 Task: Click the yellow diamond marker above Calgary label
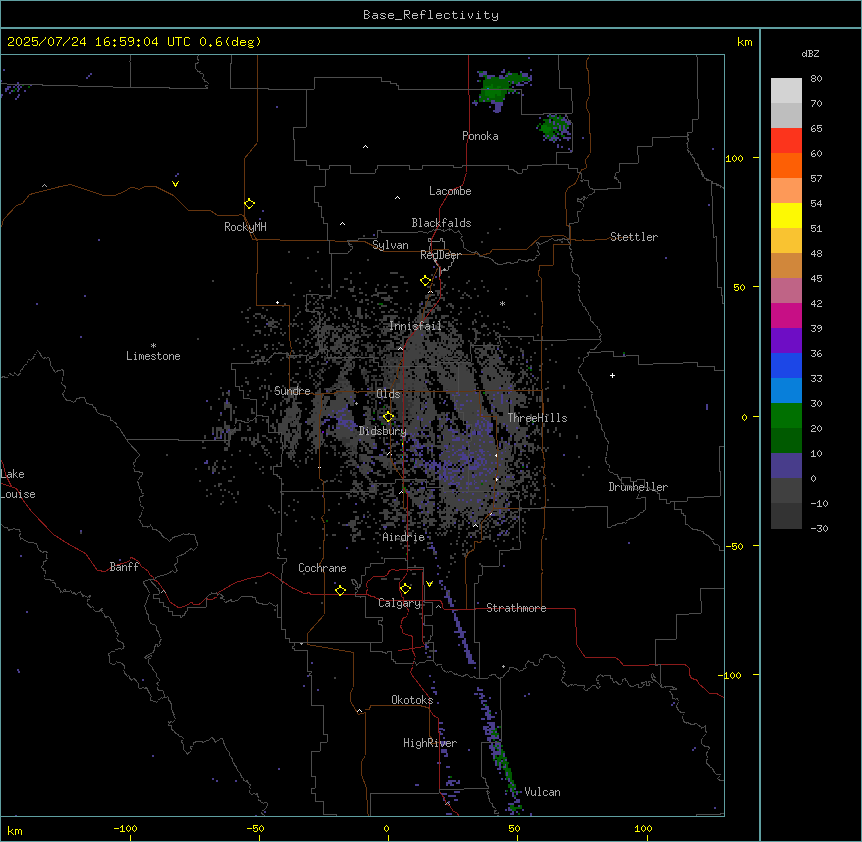[x=405, y=589]
